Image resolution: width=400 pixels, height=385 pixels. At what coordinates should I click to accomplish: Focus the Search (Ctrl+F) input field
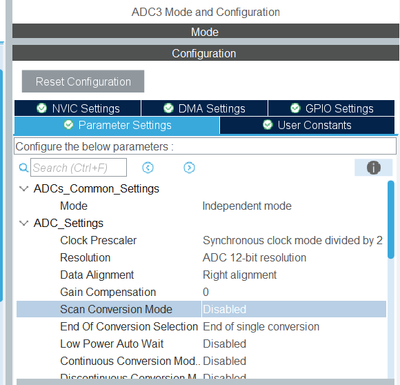pyautogui.click(x=78, y=168)
